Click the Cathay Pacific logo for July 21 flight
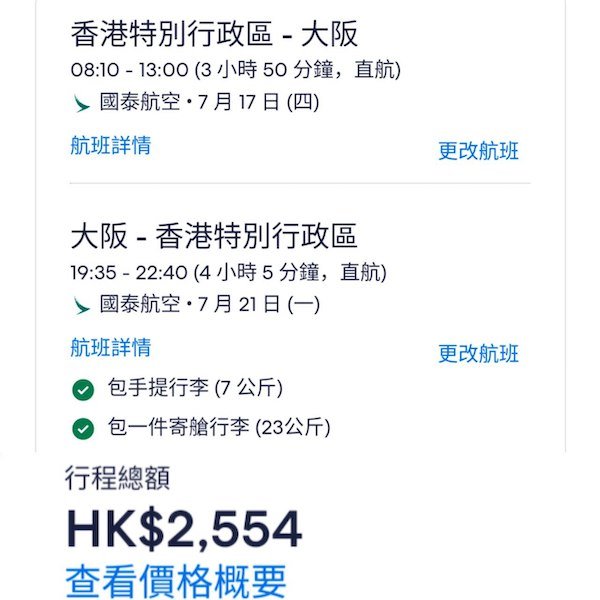The width and height of the screenshot is (600, 600). coord(82,305)
